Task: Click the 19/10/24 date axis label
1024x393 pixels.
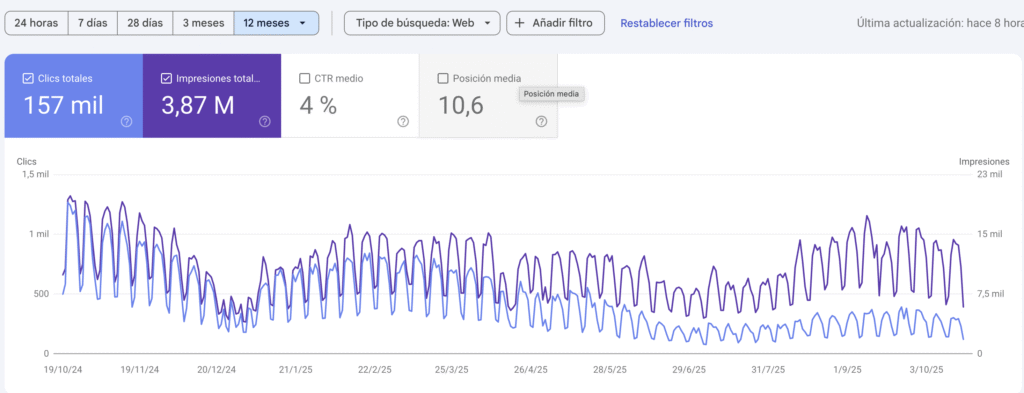Action: point(63,369)
